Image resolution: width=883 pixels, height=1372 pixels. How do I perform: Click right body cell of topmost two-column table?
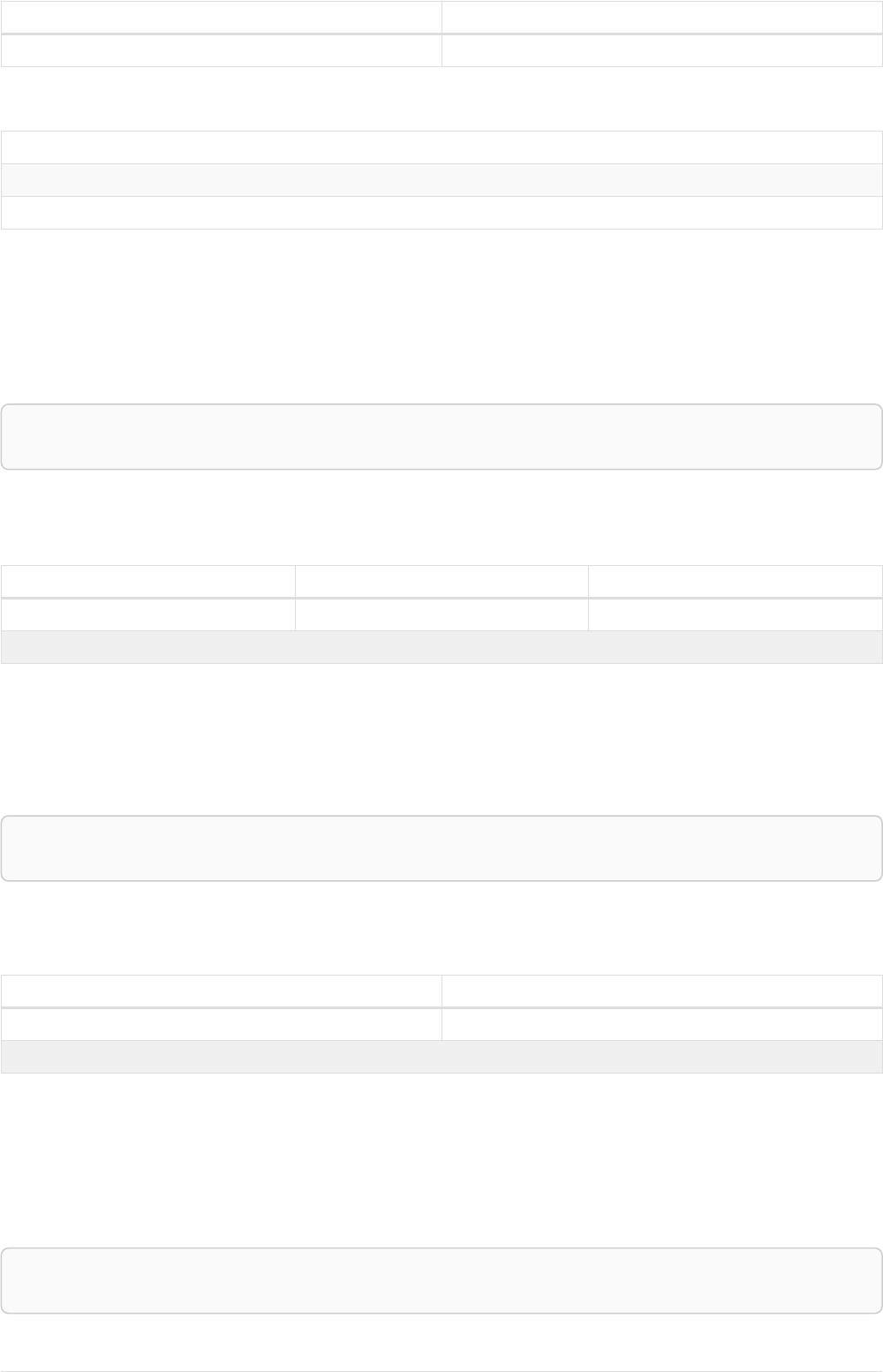[662, 50]
